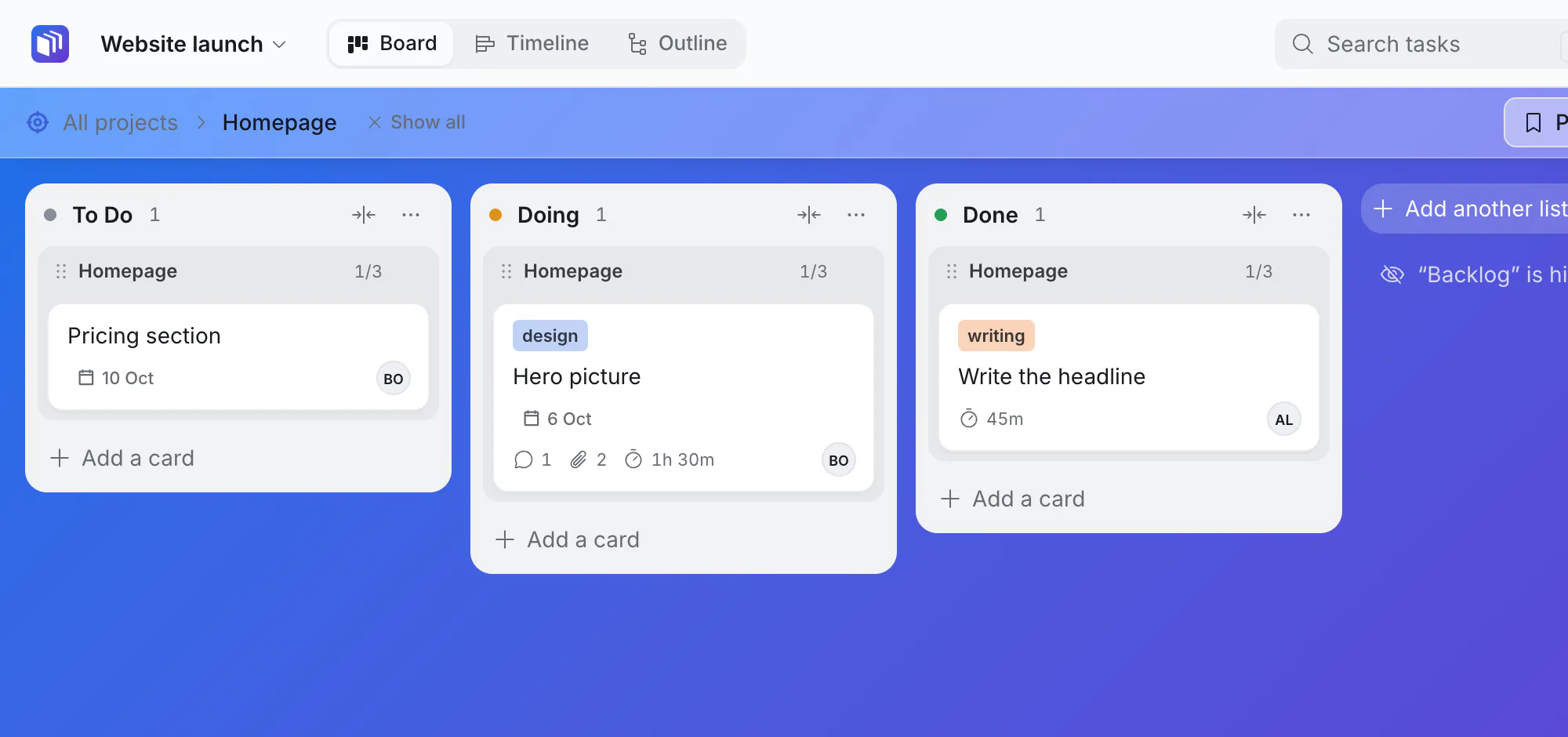Click the writing label tag
Viewport: 1568px width, 737px height.
[996, 336]
